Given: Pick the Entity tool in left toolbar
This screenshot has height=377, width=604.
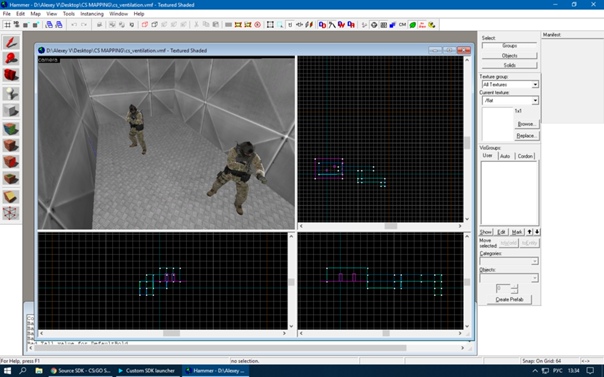Looking at the screenshot, I should (x=11, y=94).
